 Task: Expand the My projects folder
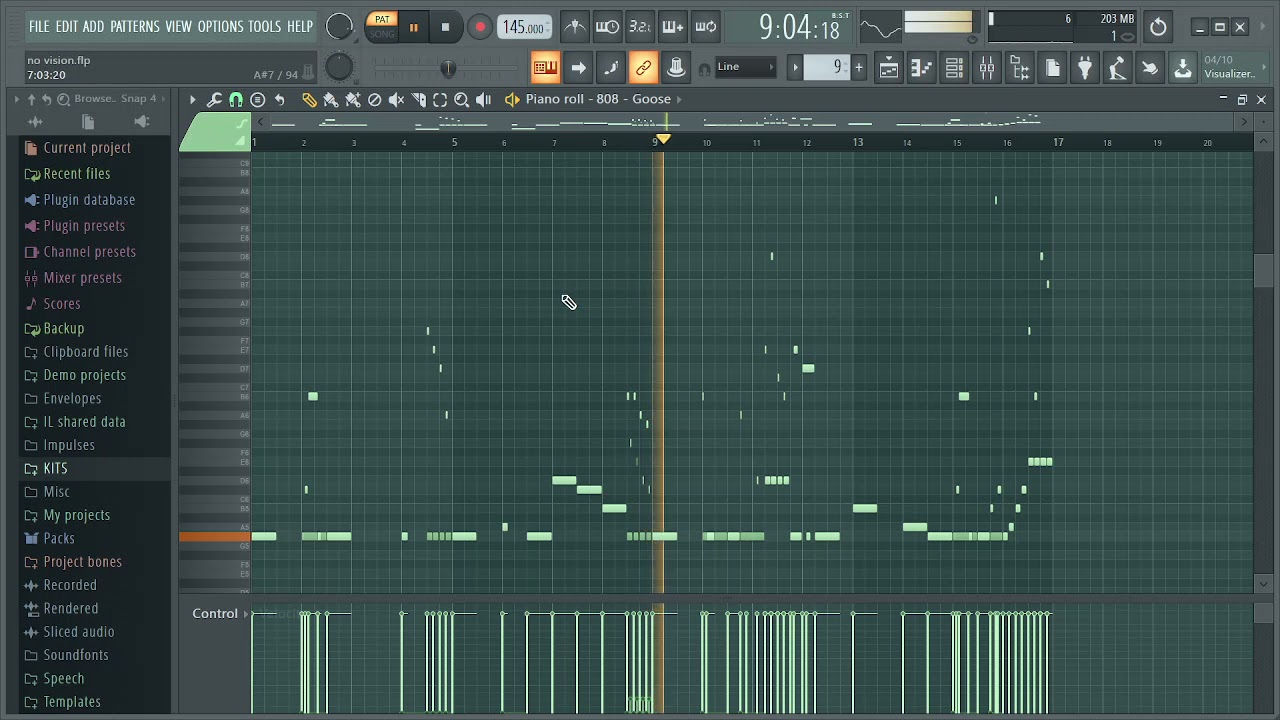pyautogui.click(x=77, y=515)
